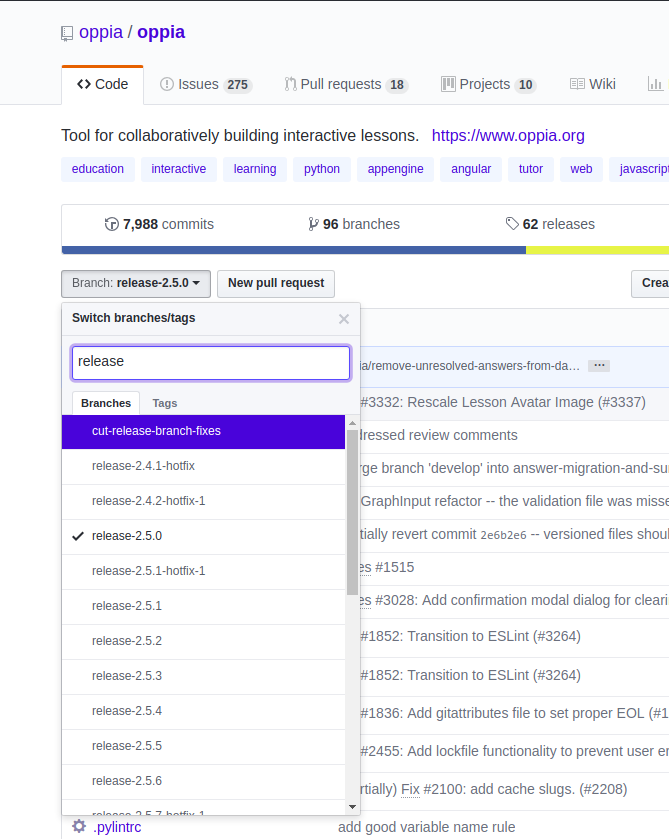View the 96 branches link
The width and height of the screenshot is (669, 839).
[x=354, y=224]
